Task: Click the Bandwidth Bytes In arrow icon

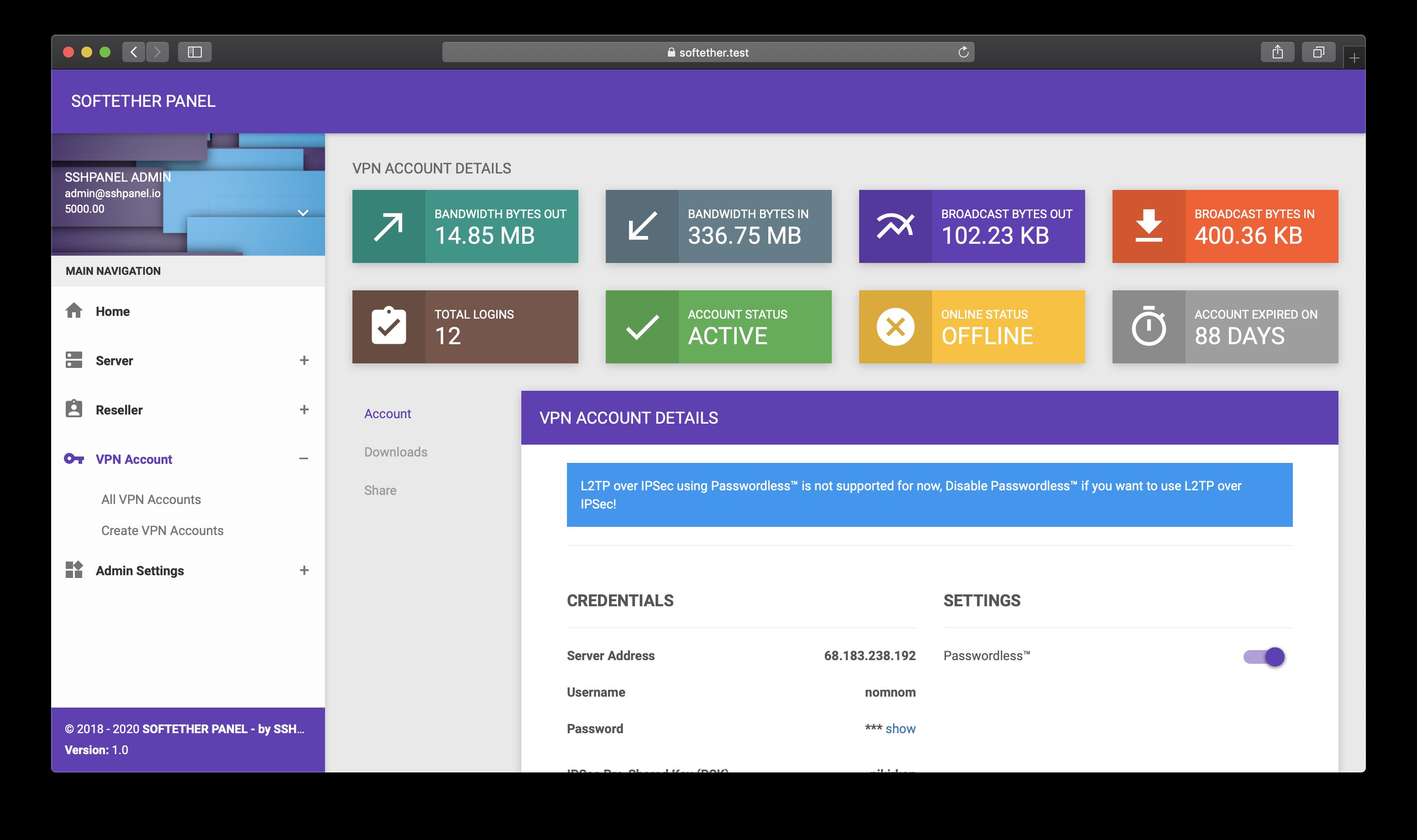Action: [x=642, y=226]
